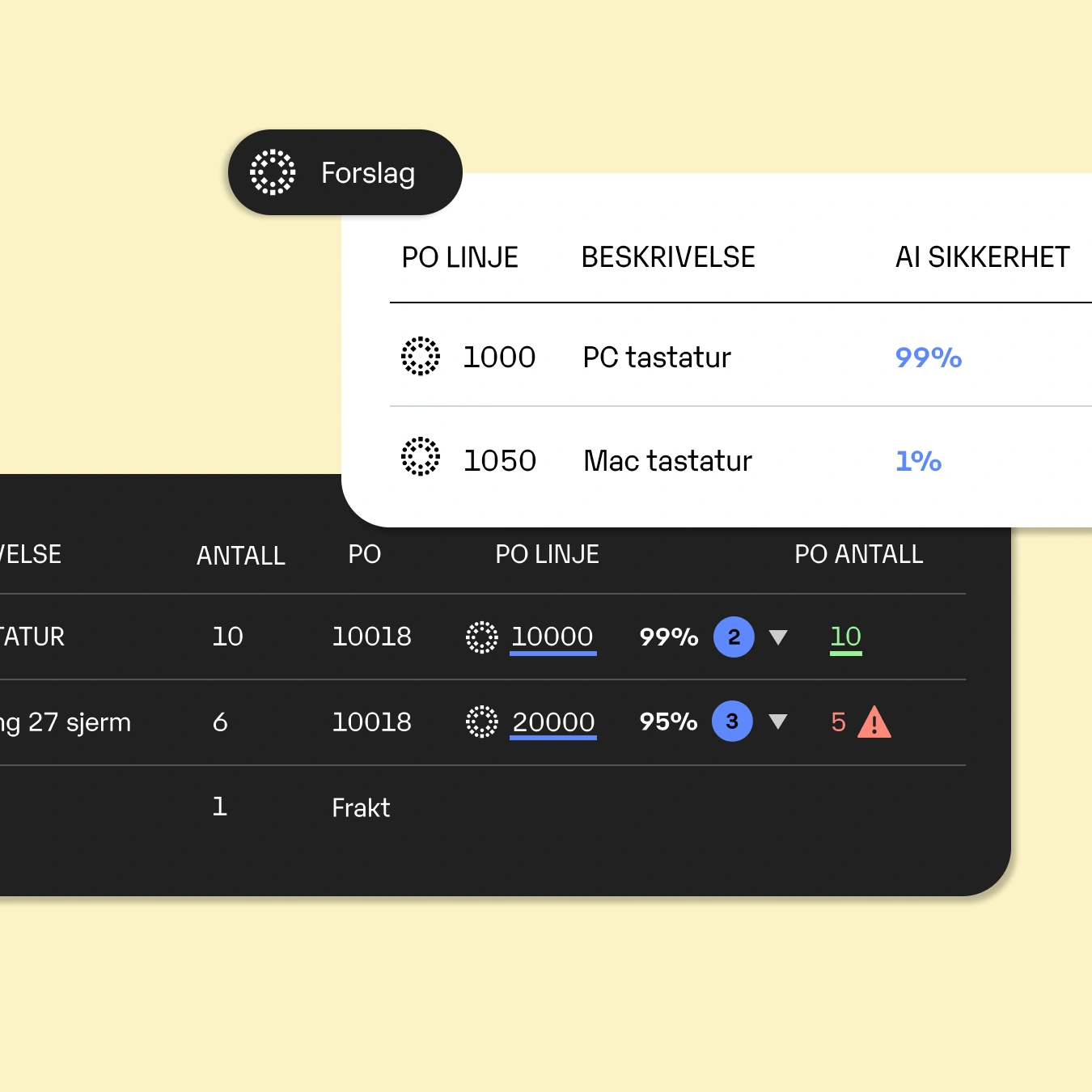Click the 1% AI sikkerhet value
1092x1092 pixels.
918,461
